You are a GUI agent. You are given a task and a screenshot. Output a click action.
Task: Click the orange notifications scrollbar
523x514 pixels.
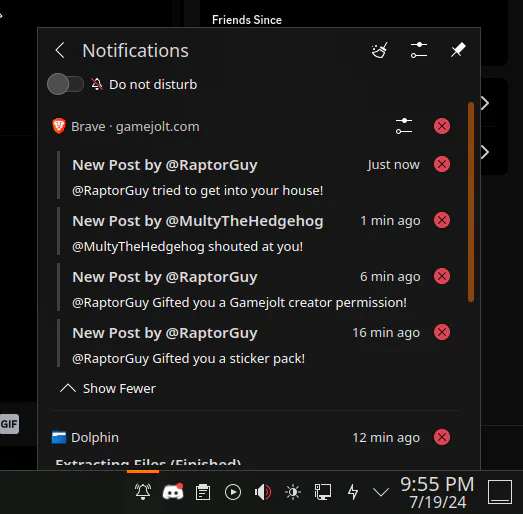471,202
